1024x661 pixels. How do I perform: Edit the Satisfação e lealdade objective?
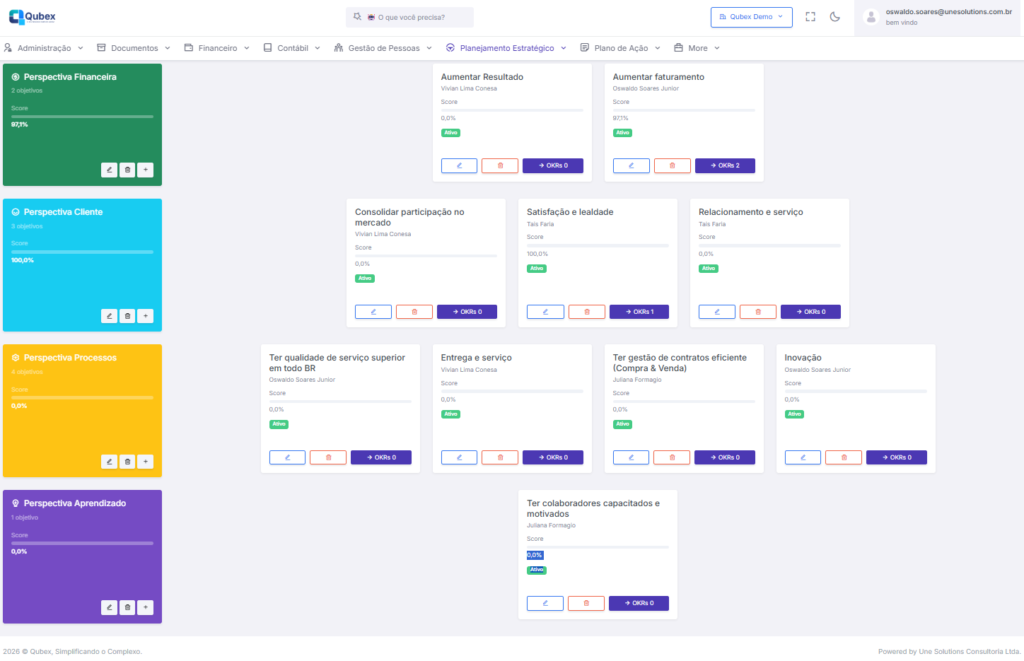coord(545,312)
